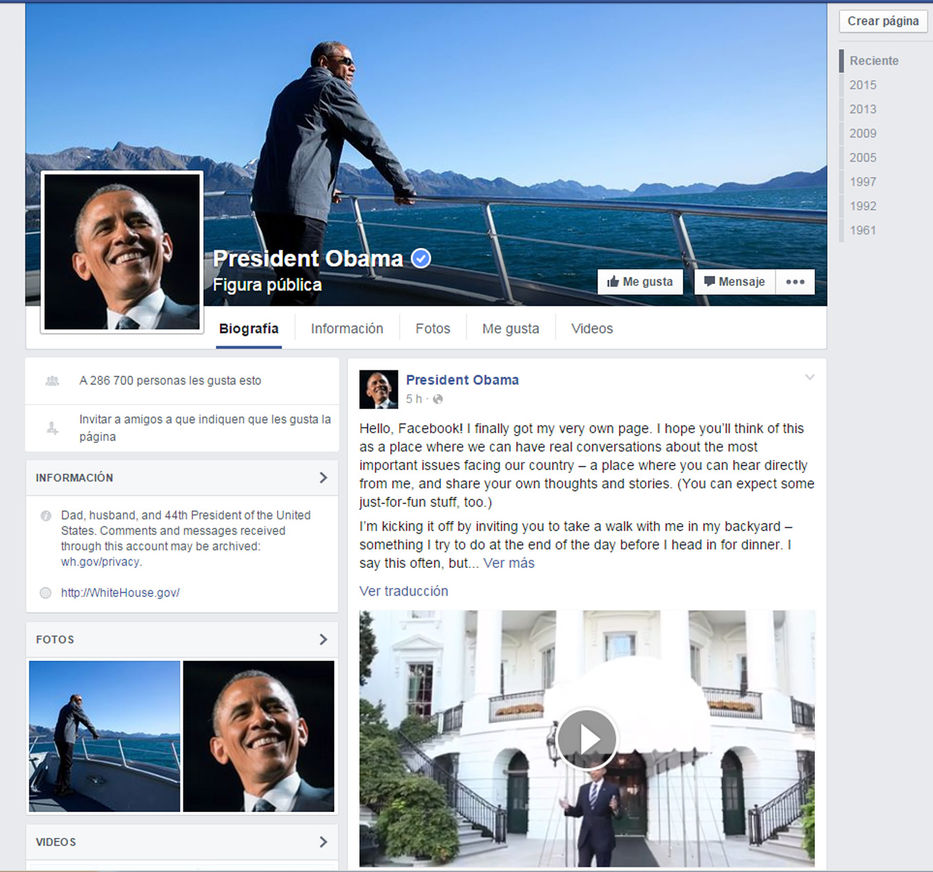Jump to 2009 in the timeline
The height and width of the screenshot is (872, 933).
point(863,133)
